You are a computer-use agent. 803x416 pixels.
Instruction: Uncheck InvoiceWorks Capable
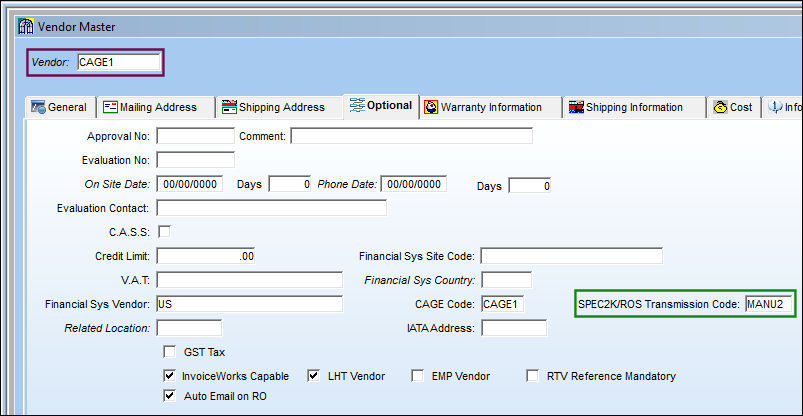(169, 376)
